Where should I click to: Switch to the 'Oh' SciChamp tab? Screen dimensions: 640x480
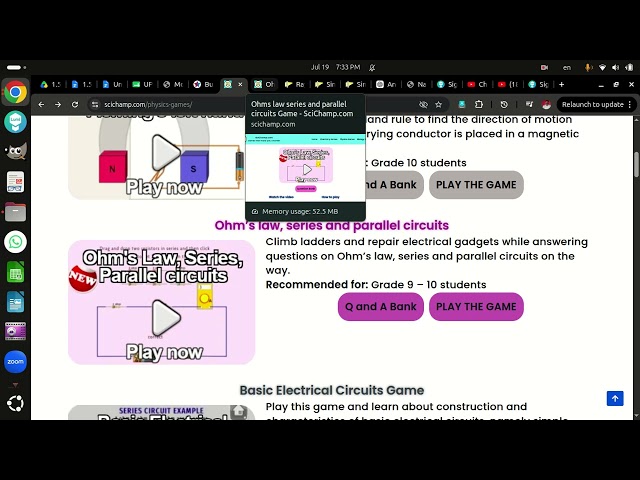click(x=264, y=84)
